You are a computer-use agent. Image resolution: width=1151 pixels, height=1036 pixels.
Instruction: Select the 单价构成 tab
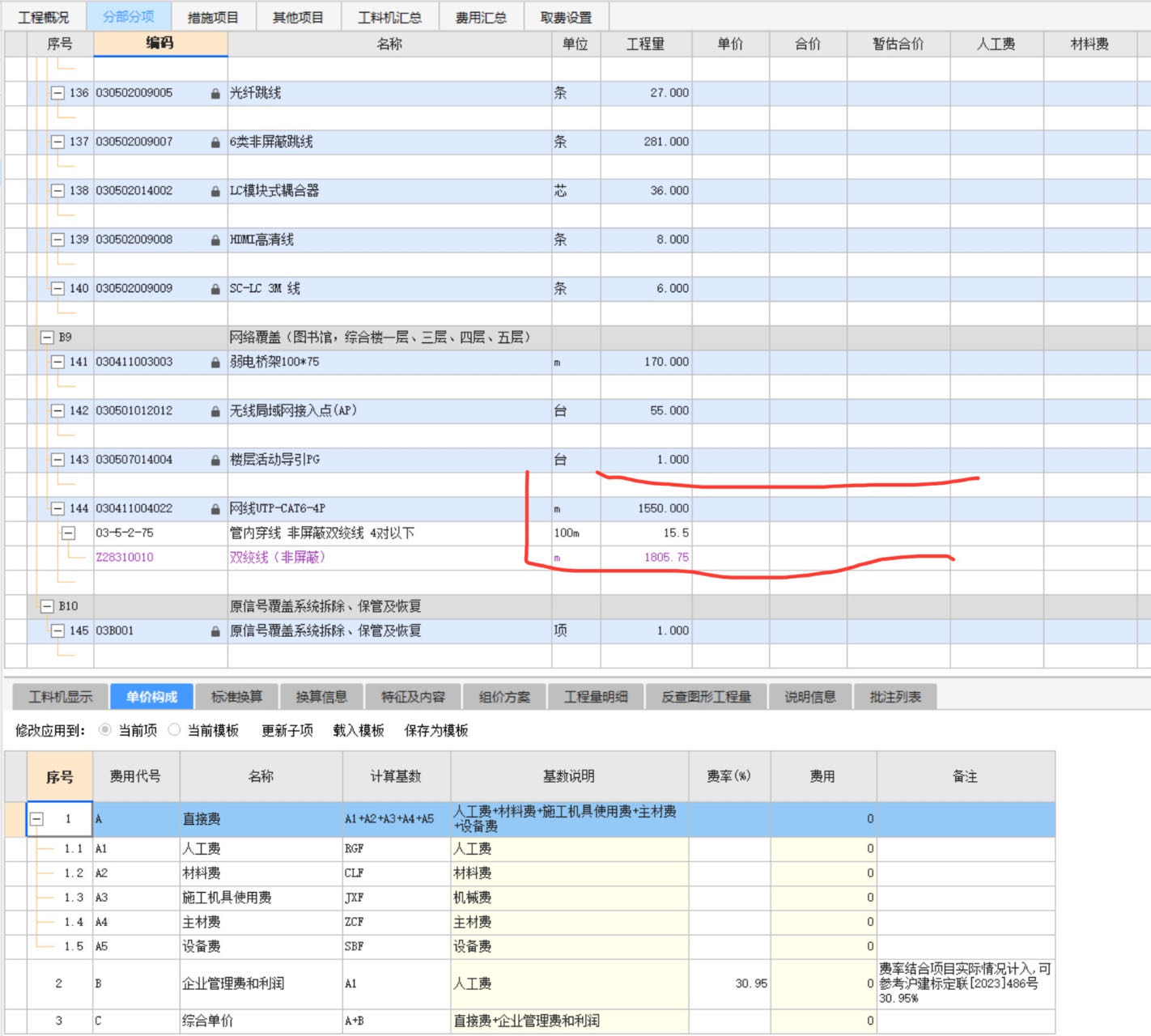pyautogui.click(x=152, y=697)
